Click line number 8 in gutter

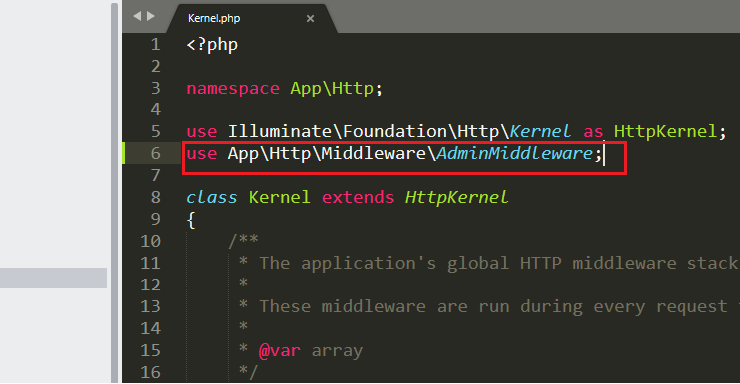156,197
